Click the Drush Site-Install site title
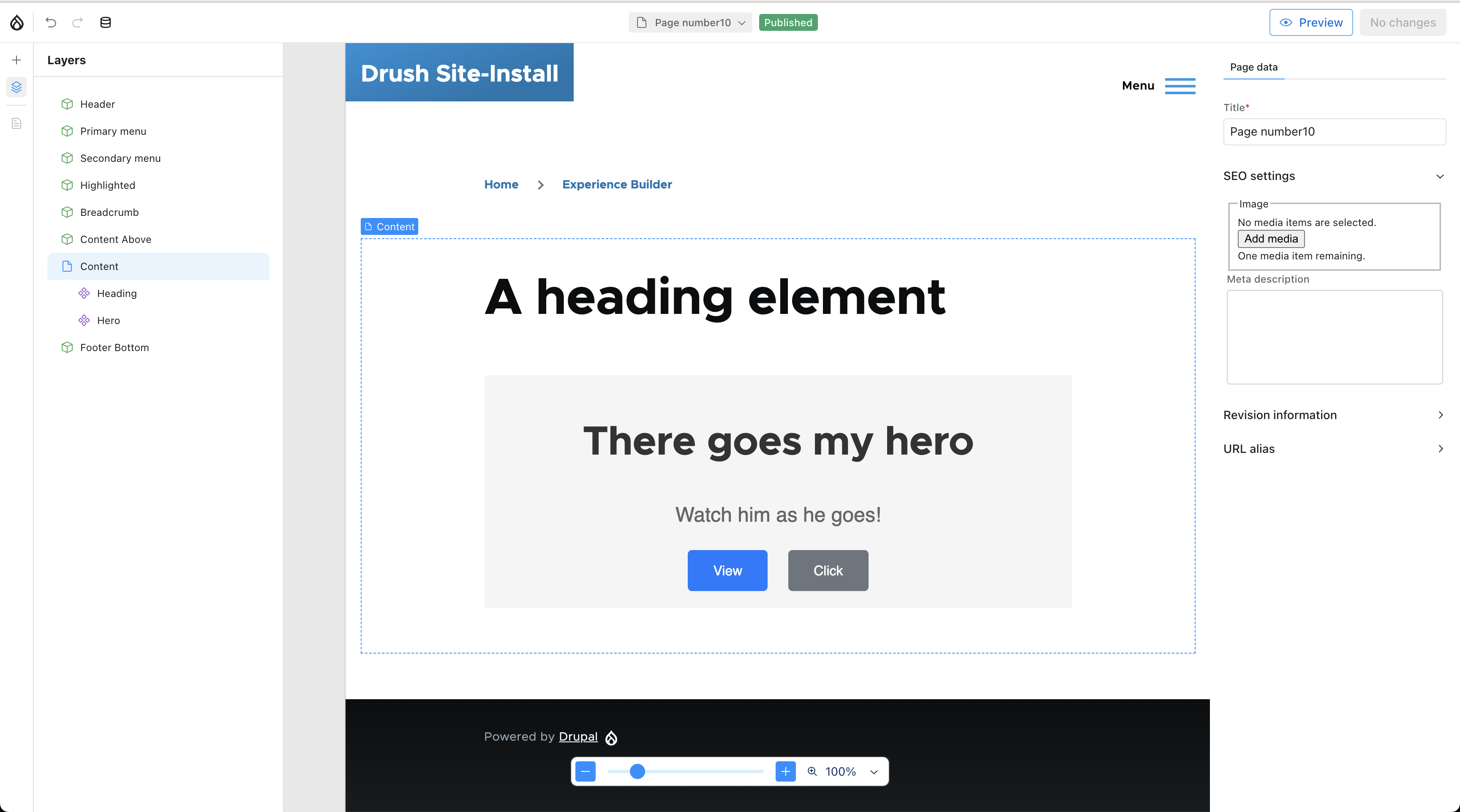 point(459,73)
